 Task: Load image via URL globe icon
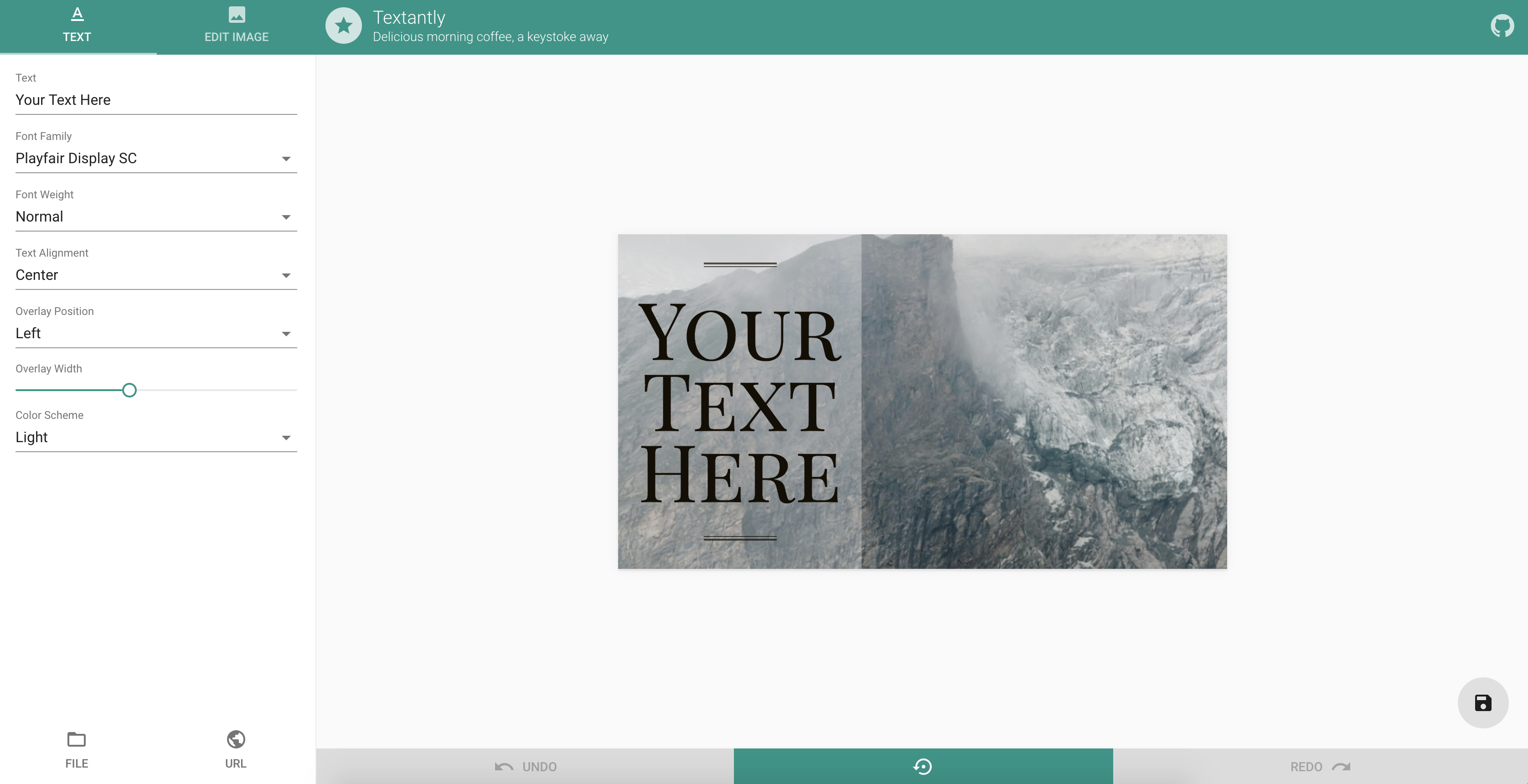236,739
